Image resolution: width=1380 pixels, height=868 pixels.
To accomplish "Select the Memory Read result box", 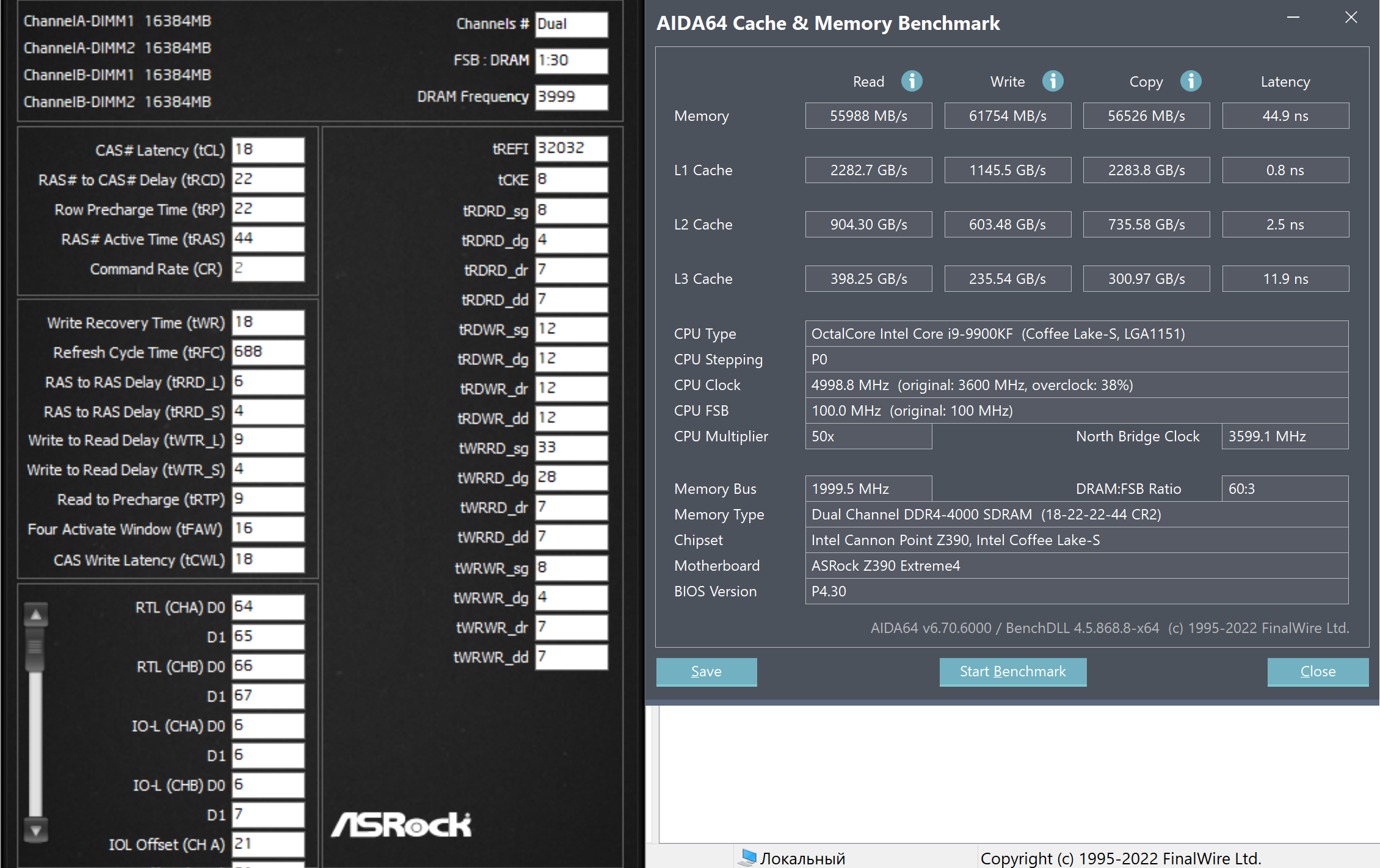I will (x=868, y=116).
